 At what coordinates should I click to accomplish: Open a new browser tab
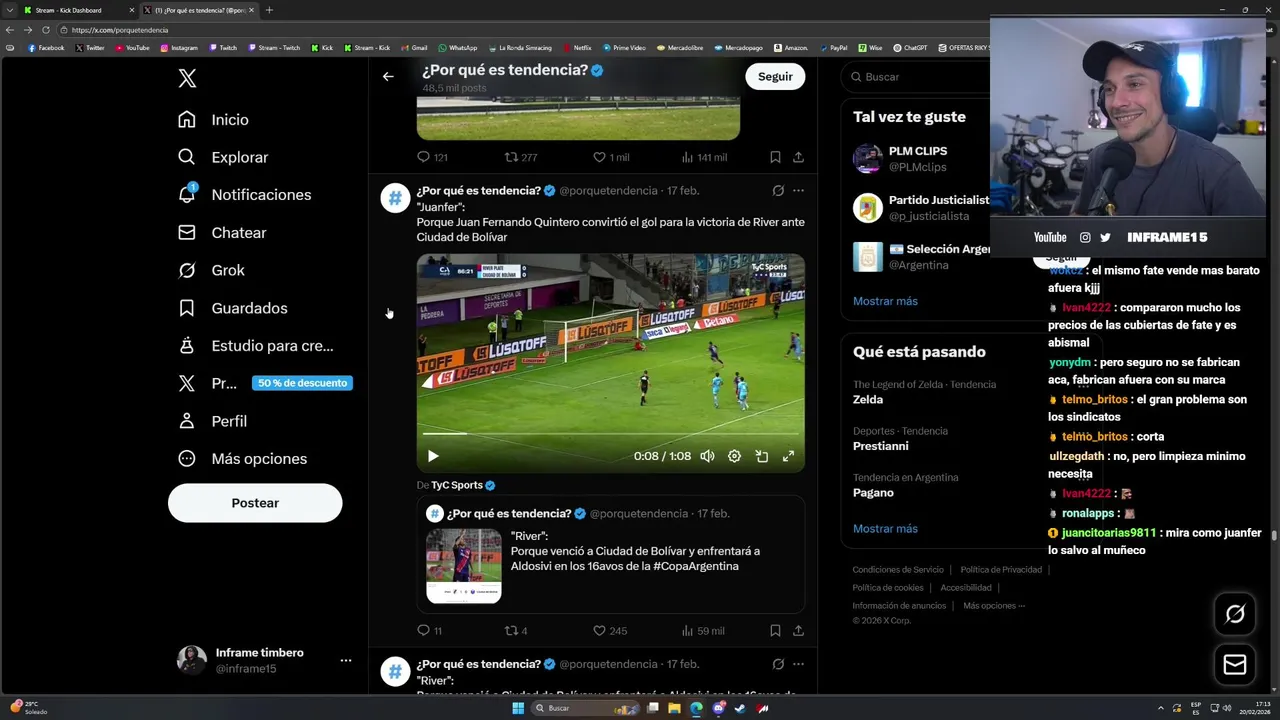click(x=269, y=10)
